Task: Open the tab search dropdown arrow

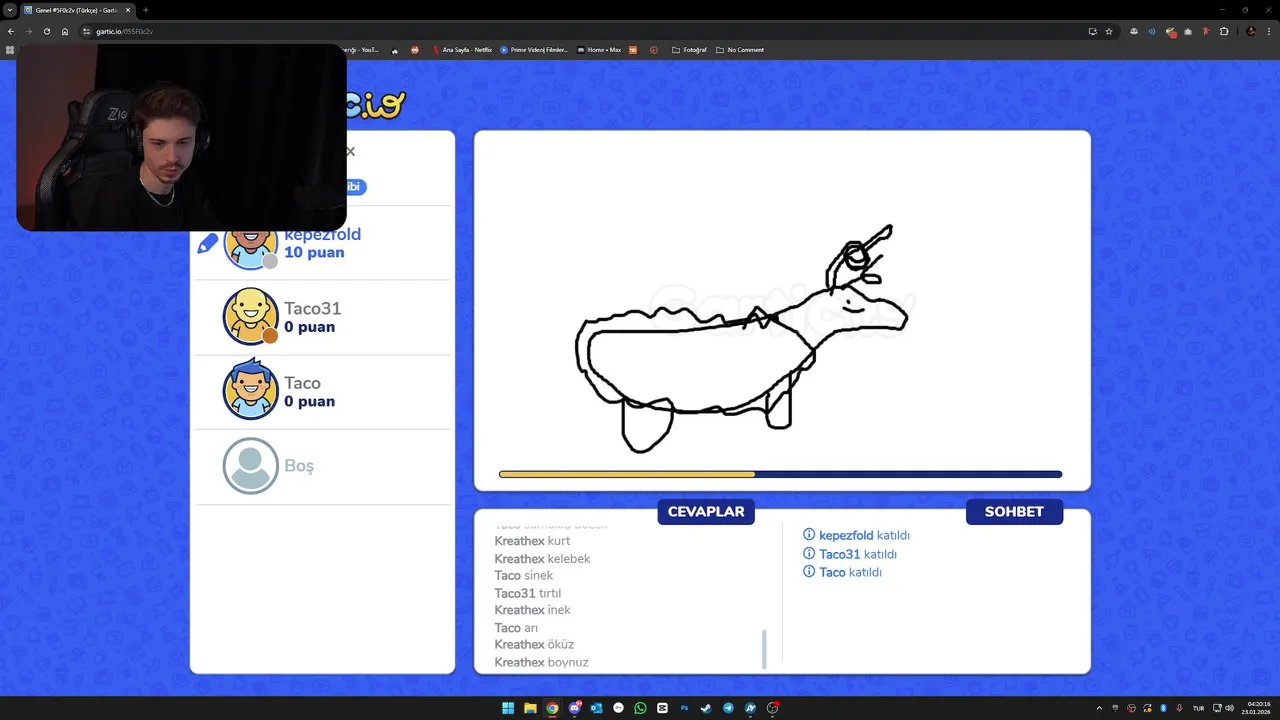Action: (x=10, y=10)
